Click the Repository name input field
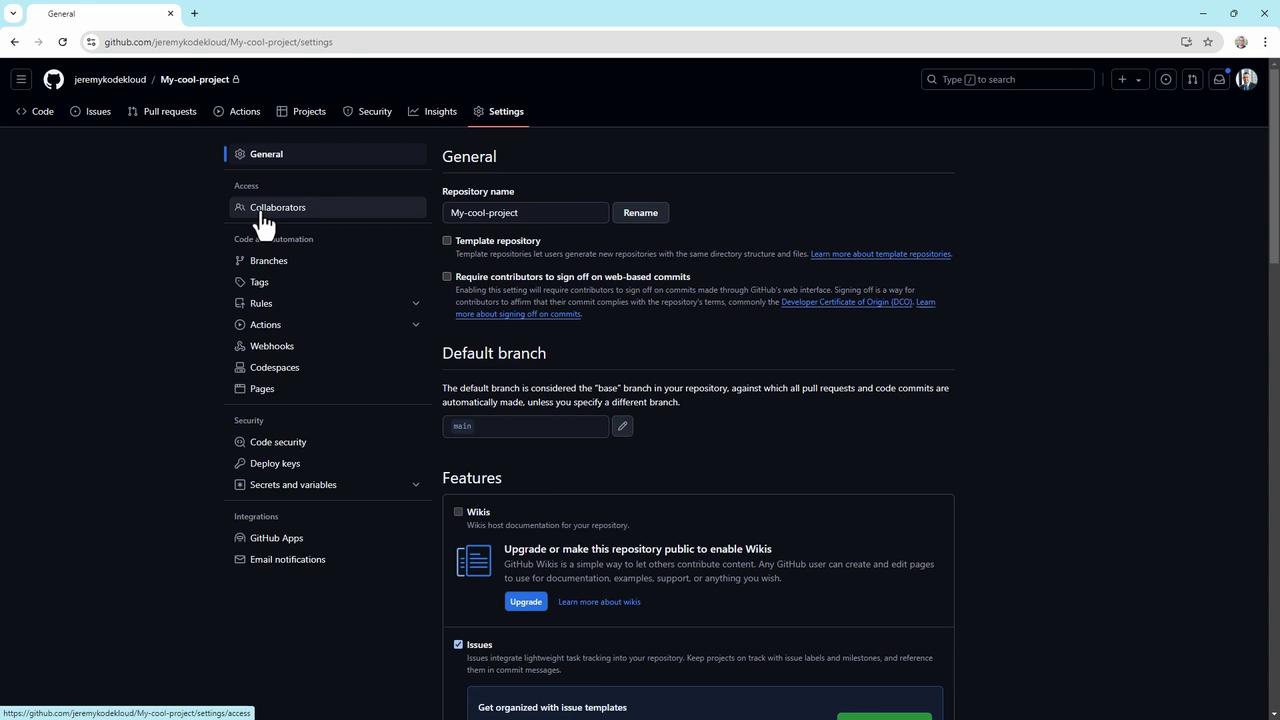This screenshot has width=1280, height=720. coord(526,213)
